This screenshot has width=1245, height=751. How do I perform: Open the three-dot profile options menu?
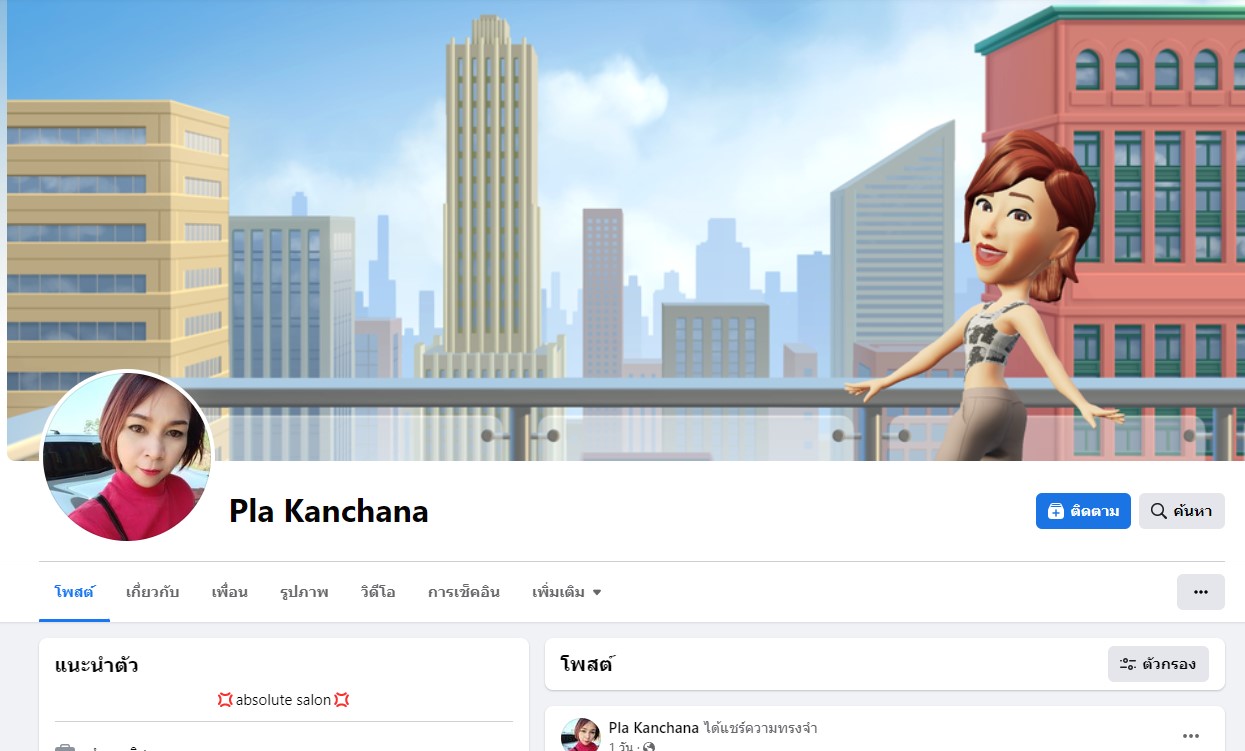point(1200,592)
